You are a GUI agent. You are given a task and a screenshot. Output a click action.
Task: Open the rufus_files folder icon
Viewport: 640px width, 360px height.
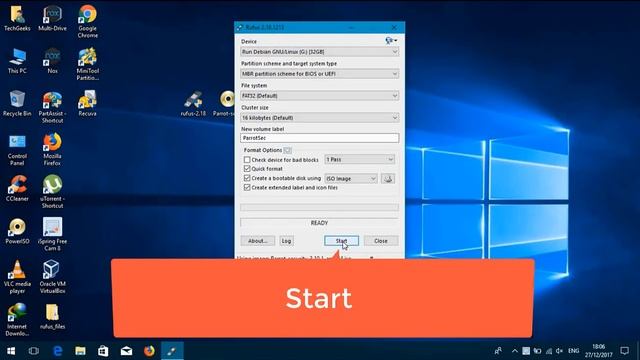point(52,317)
